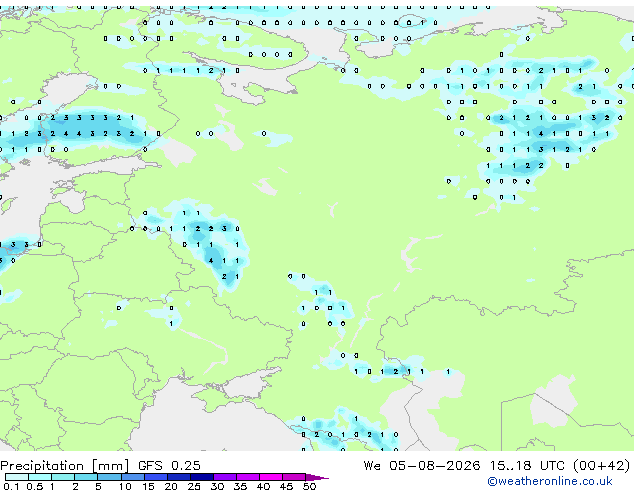This screenshot has width=634, height=490.
Task: Click the over-50 mm legend arrow tip
Action: [317, 477]
